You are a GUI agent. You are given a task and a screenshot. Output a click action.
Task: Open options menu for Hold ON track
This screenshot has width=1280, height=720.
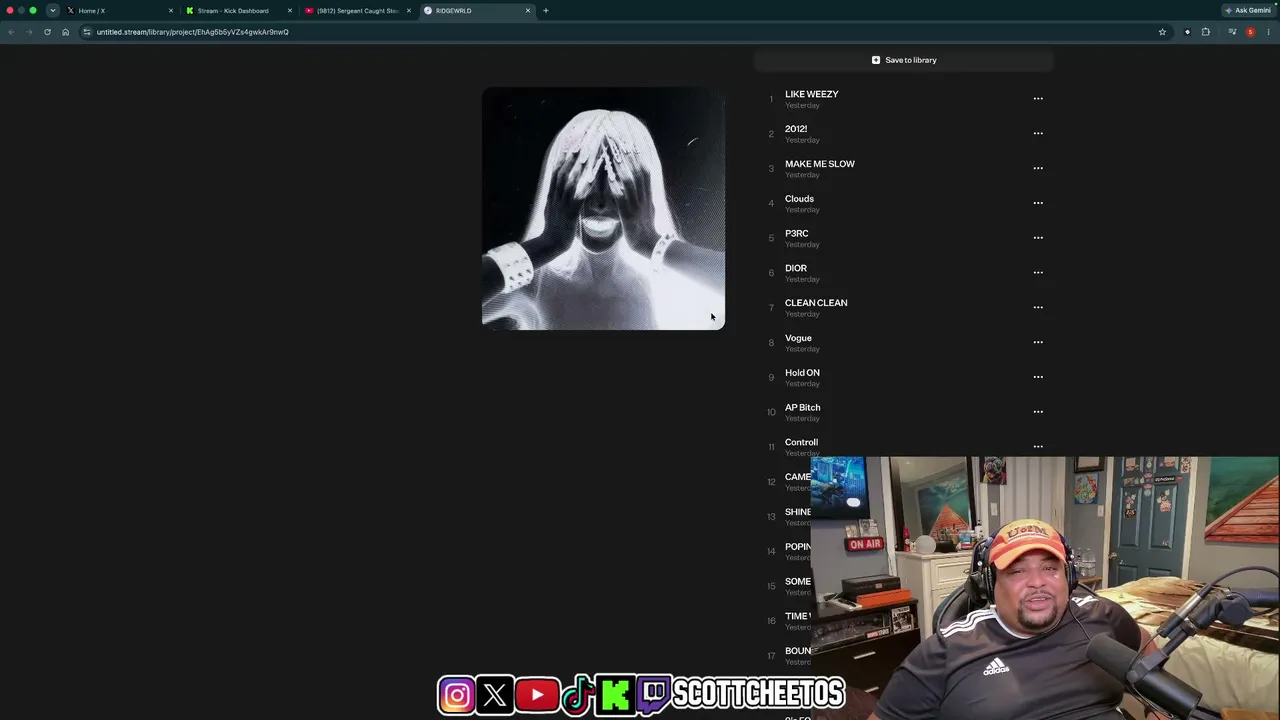[1038, 377]
